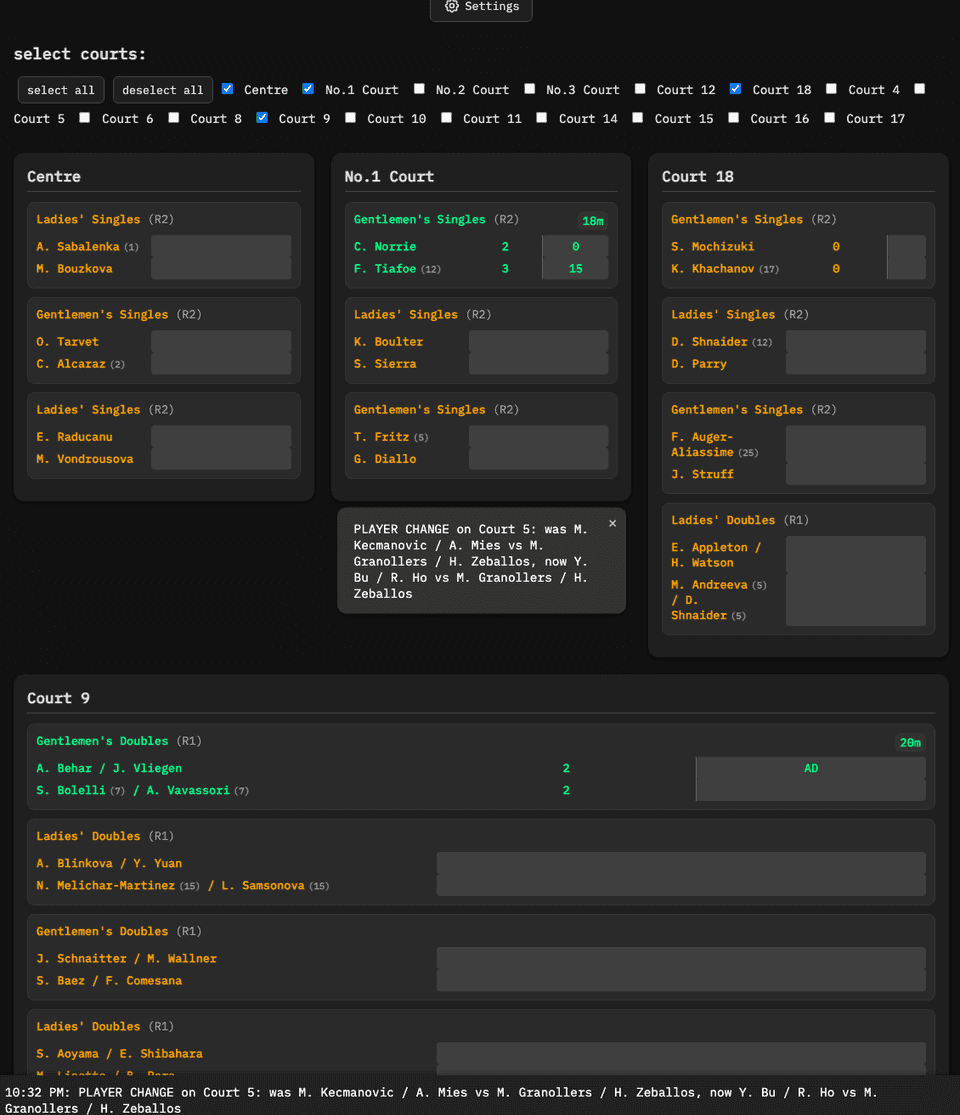
Task: Check the Court 10 checkbox
Action: tap(350, 117)
